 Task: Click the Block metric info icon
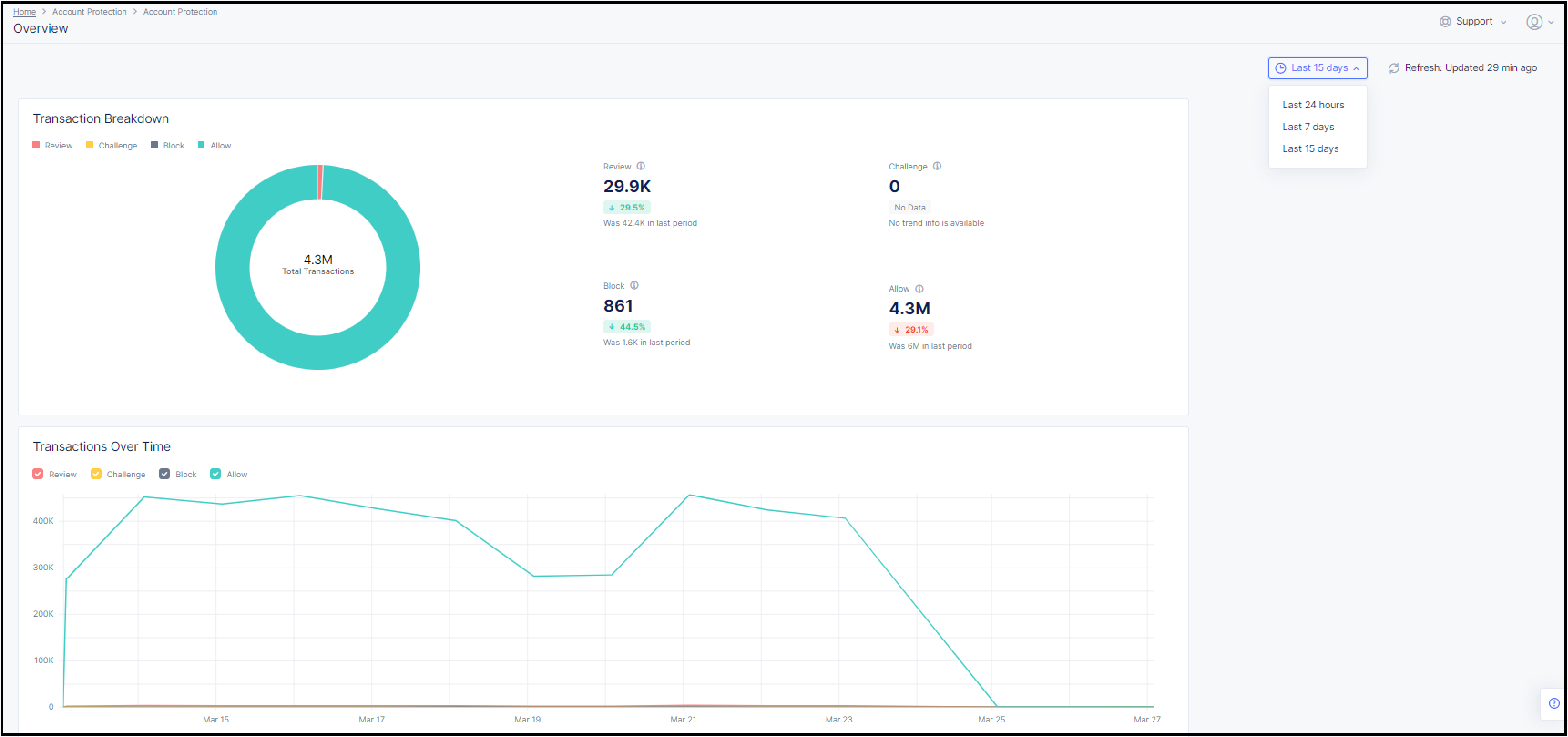pos(635,285)
